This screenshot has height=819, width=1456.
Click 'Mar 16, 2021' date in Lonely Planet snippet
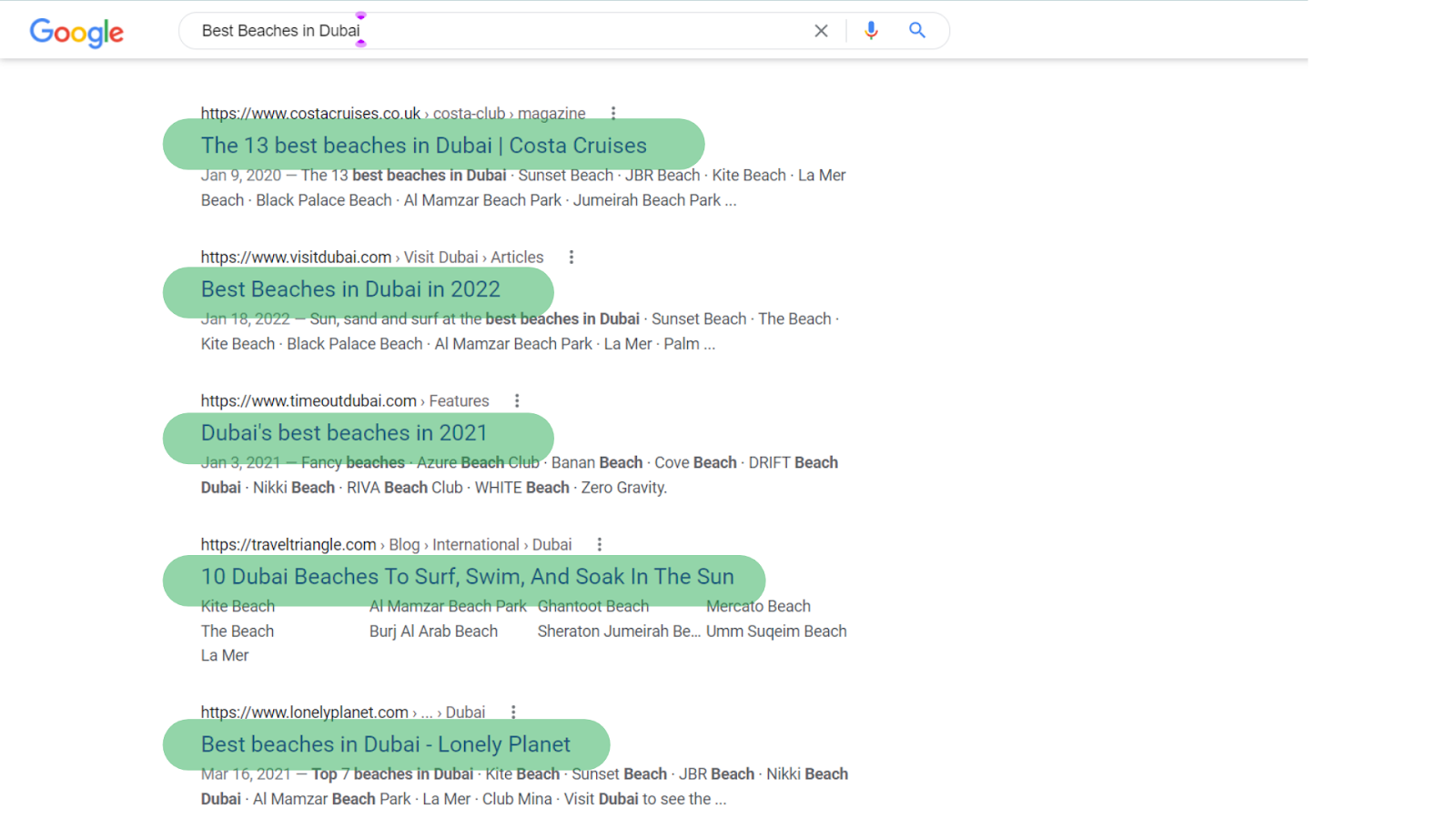coord(246,774)
